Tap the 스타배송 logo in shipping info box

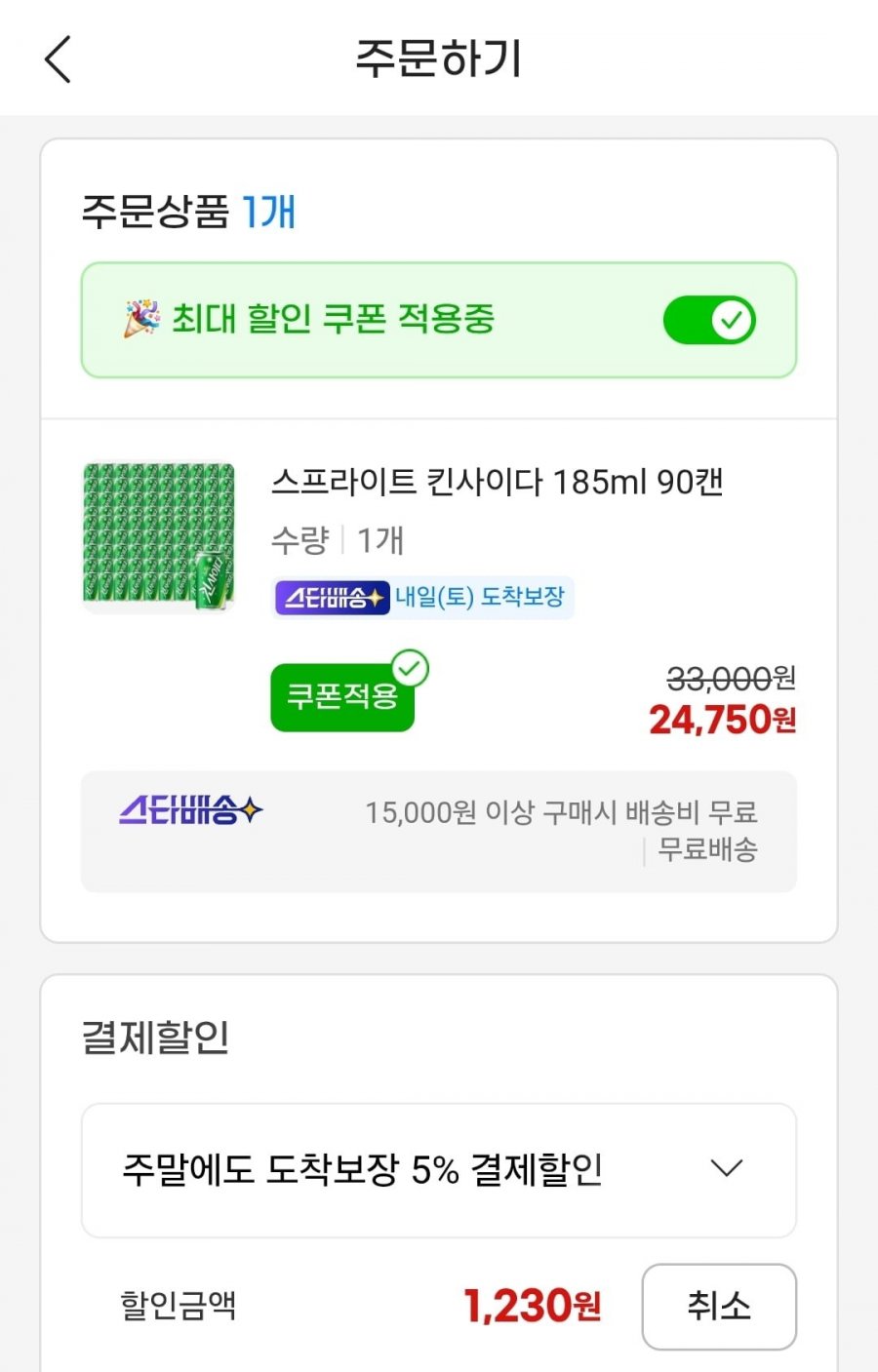pos(191,810)
